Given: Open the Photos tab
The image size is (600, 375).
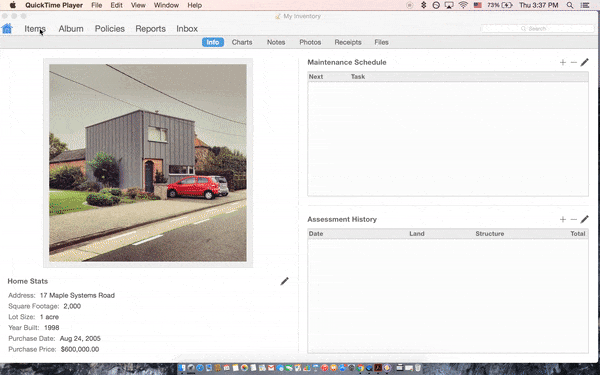Looking at the screenshot, I should pos(310,42).
